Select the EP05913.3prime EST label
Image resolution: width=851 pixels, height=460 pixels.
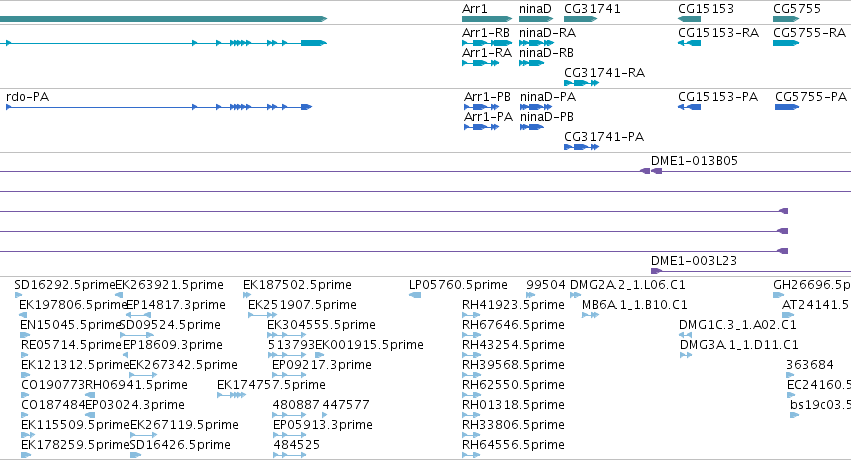pyautogui.click(x=323, y=425)
